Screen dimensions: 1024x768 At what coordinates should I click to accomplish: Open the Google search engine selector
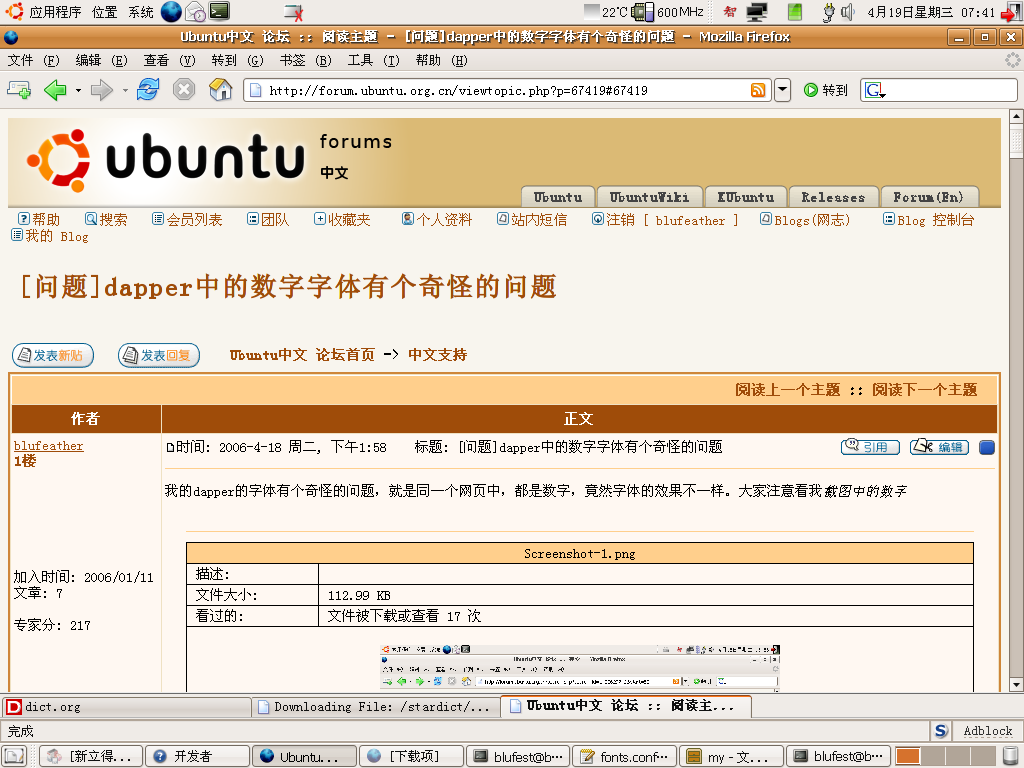tap(874, 90)
